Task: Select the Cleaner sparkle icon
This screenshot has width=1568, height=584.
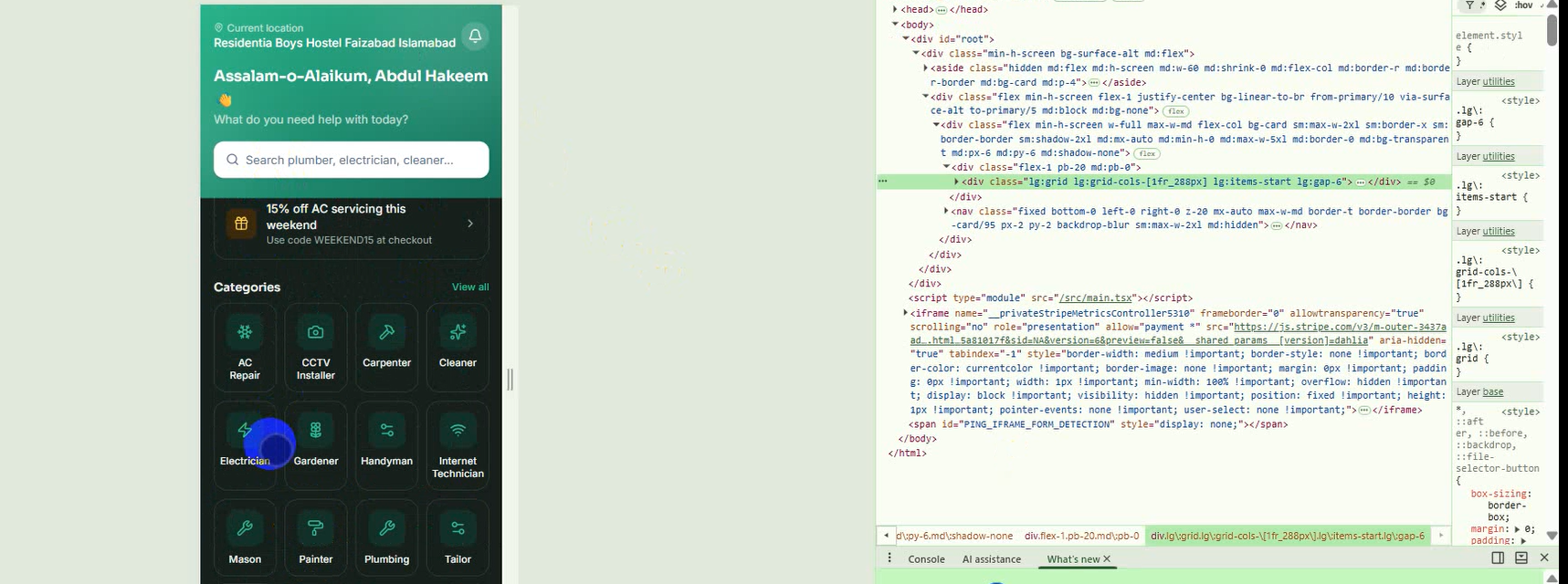Action: (458, 332)
